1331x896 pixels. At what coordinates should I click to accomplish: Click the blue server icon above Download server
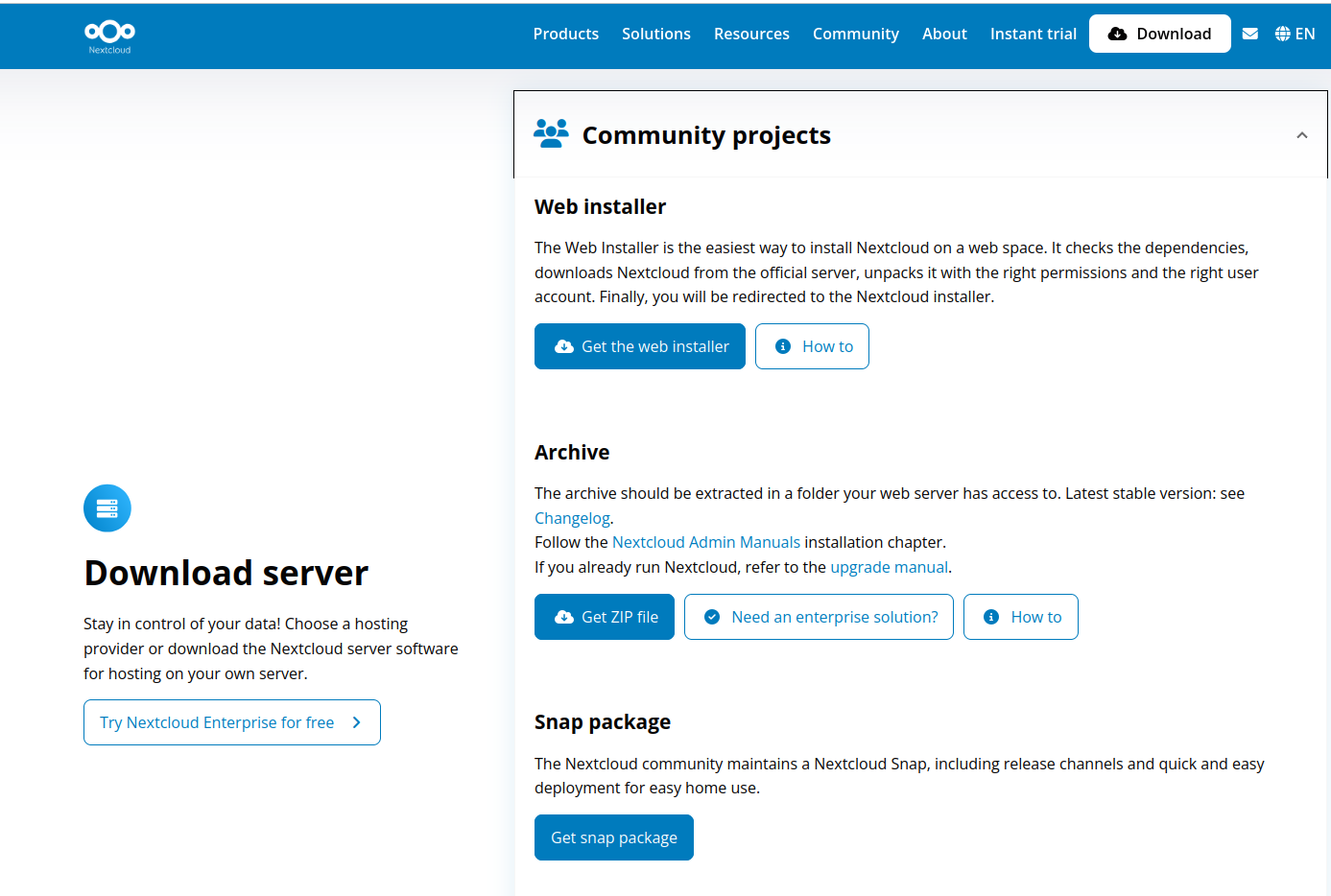[107, 508]
